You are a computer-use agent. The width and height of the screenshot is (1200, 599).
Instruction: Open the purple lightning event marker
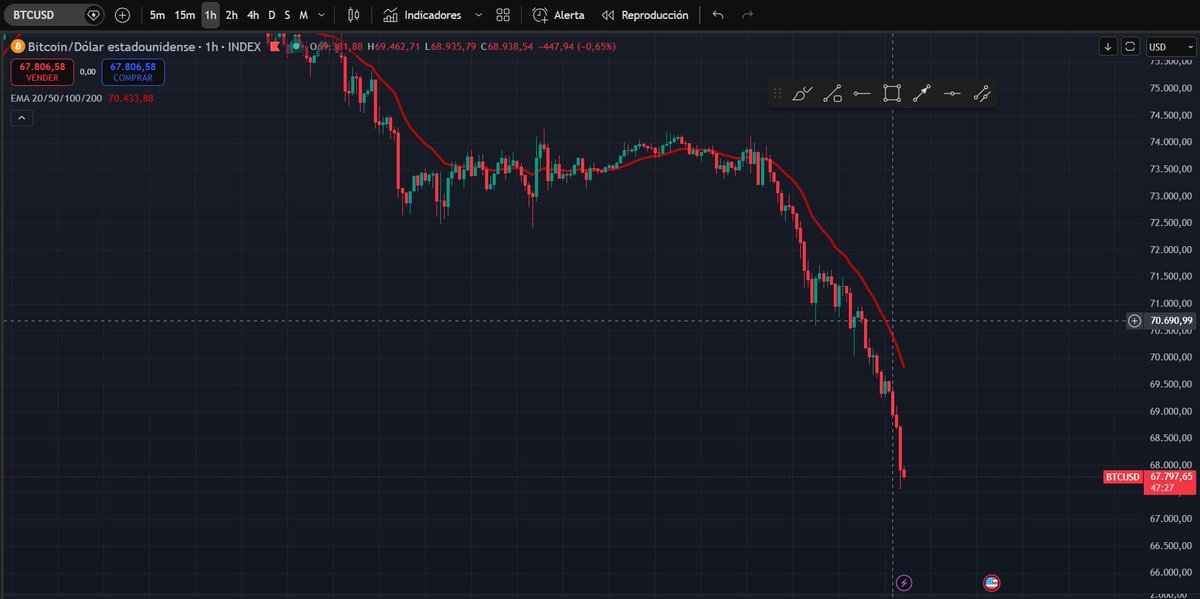pos(904,582)
